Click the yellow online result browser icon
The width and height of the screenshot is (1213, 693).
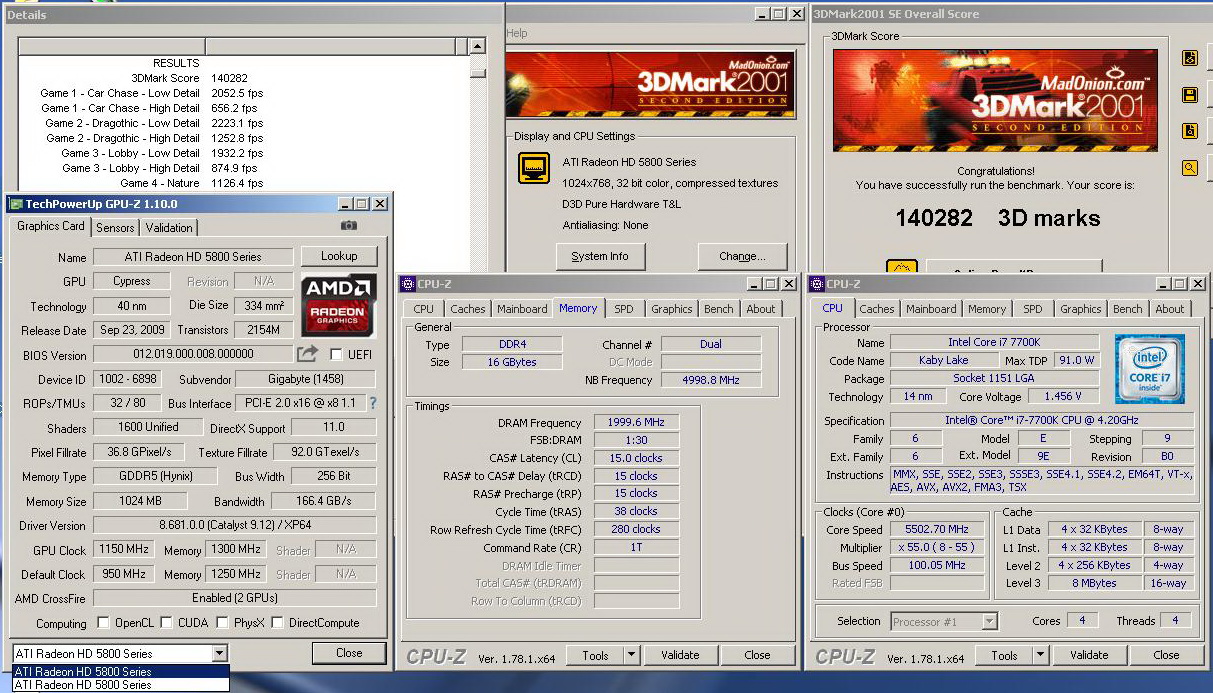(x=902, y=267)
